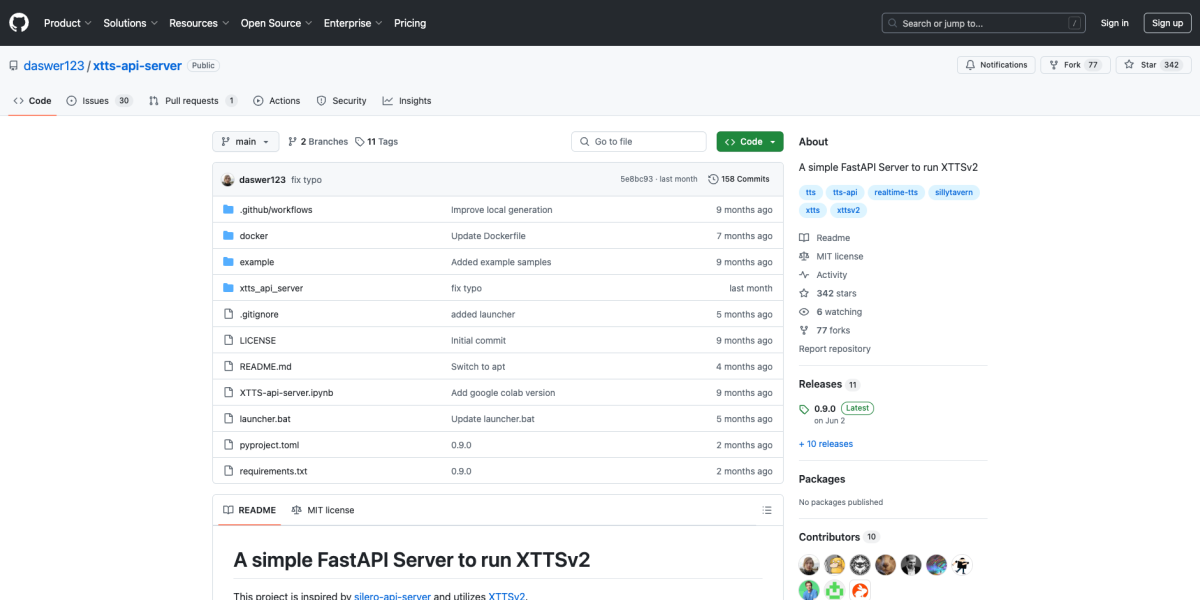Open the launcher.bat file
Screen dimensions: 1200x600
click(265, 419)
